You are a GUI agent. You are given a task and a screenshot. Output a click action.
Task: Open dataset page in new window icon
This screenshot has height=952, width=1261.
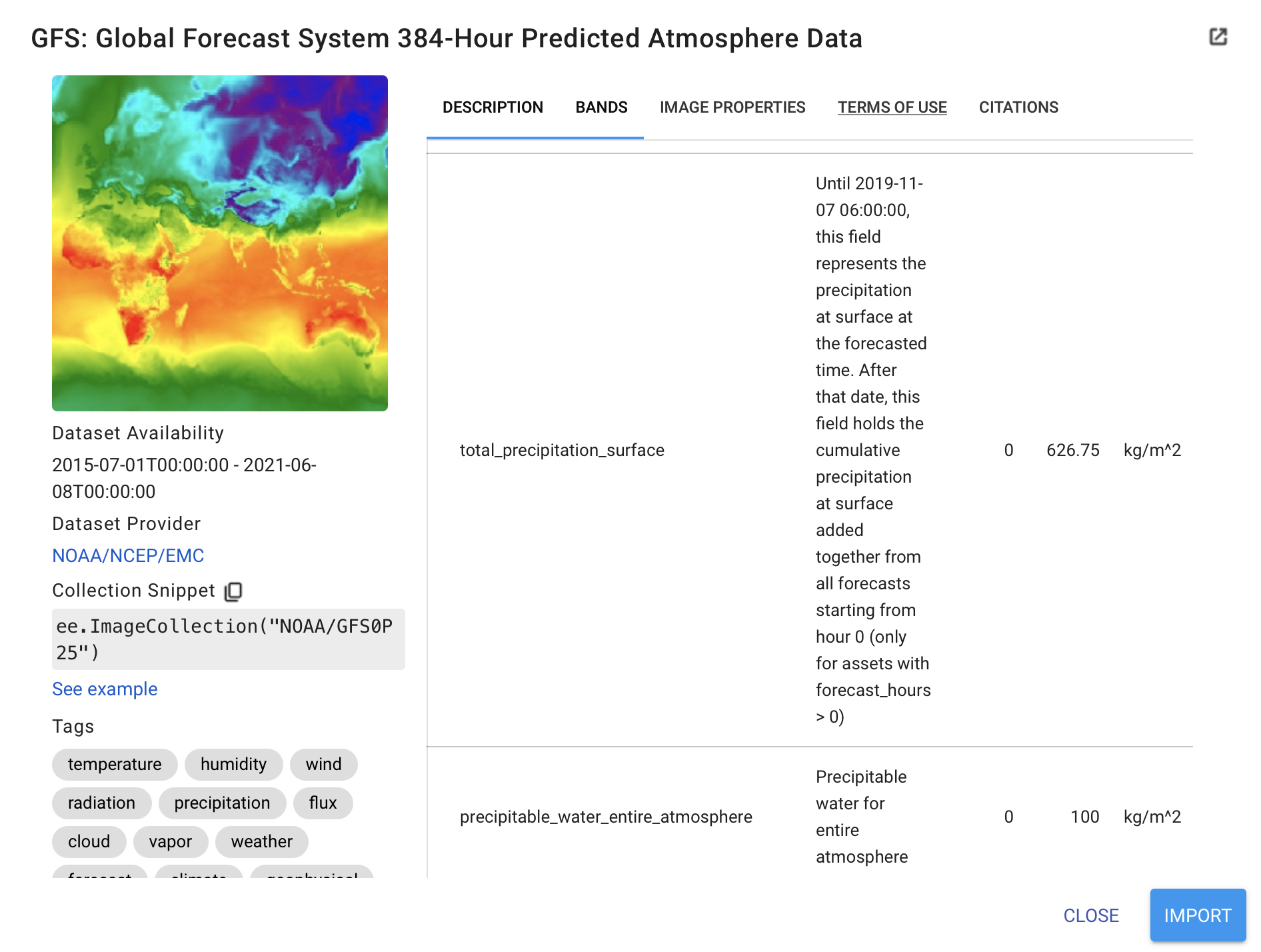(1218, 37)
